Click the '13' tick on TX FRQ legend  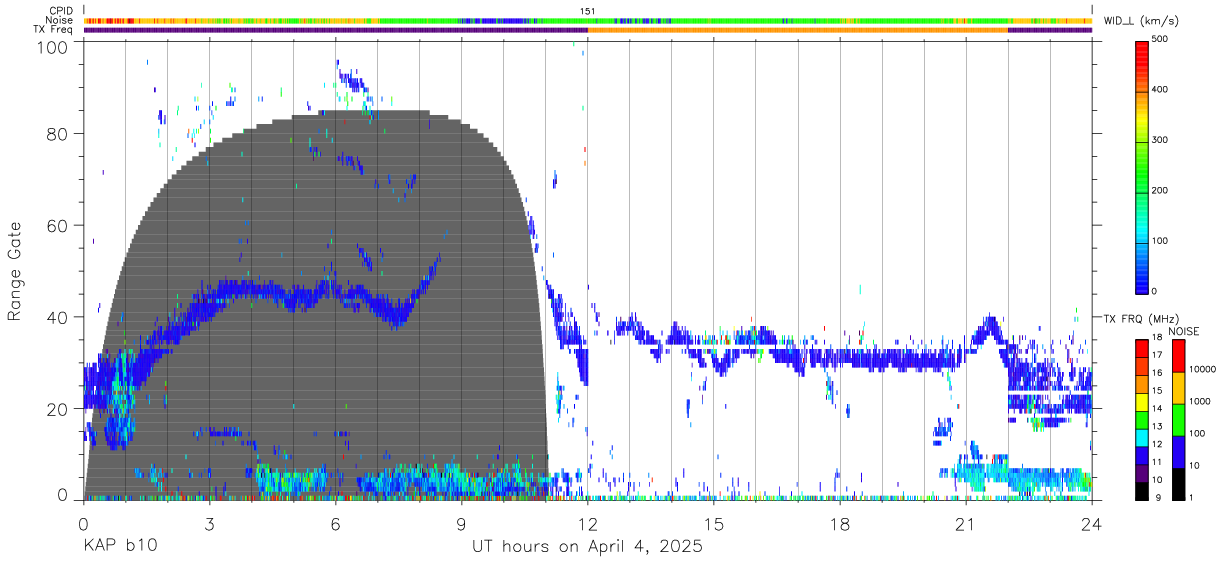tap(1158, 426)
